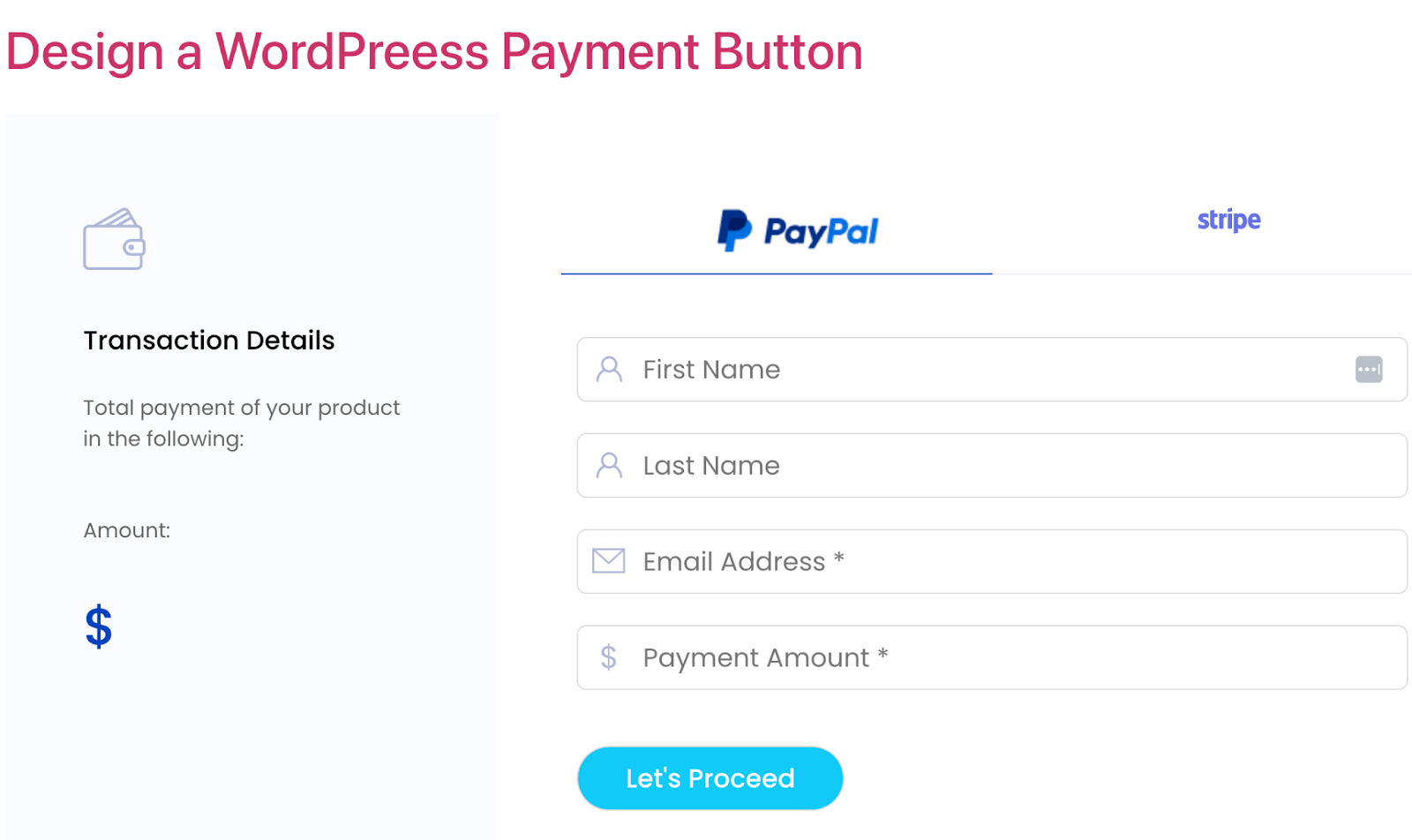Click the PayPal logo
Viewport: 1412px width, 840px height.
coord(797,229)
